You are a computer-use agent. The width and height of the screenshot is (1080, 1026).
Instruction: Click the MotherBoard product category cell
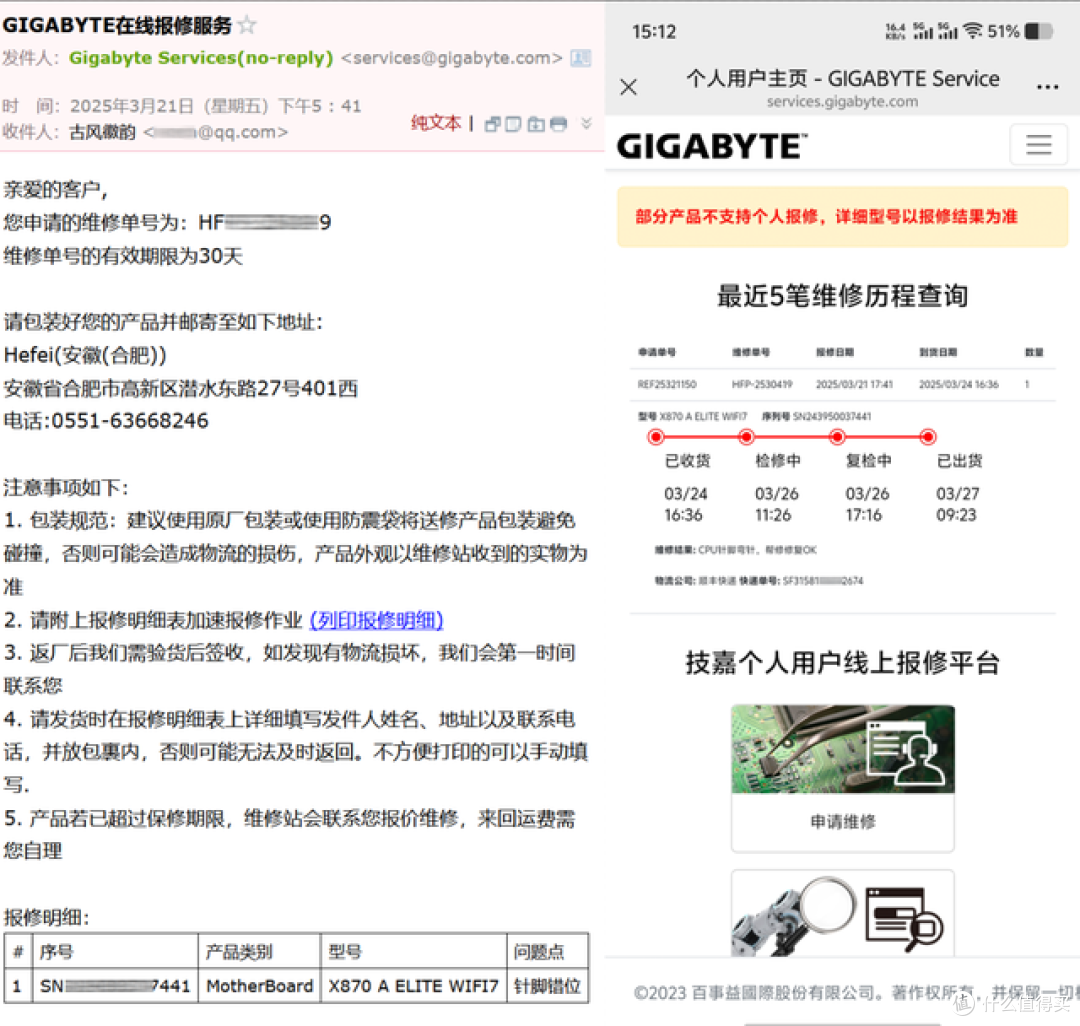pos(259,985)
